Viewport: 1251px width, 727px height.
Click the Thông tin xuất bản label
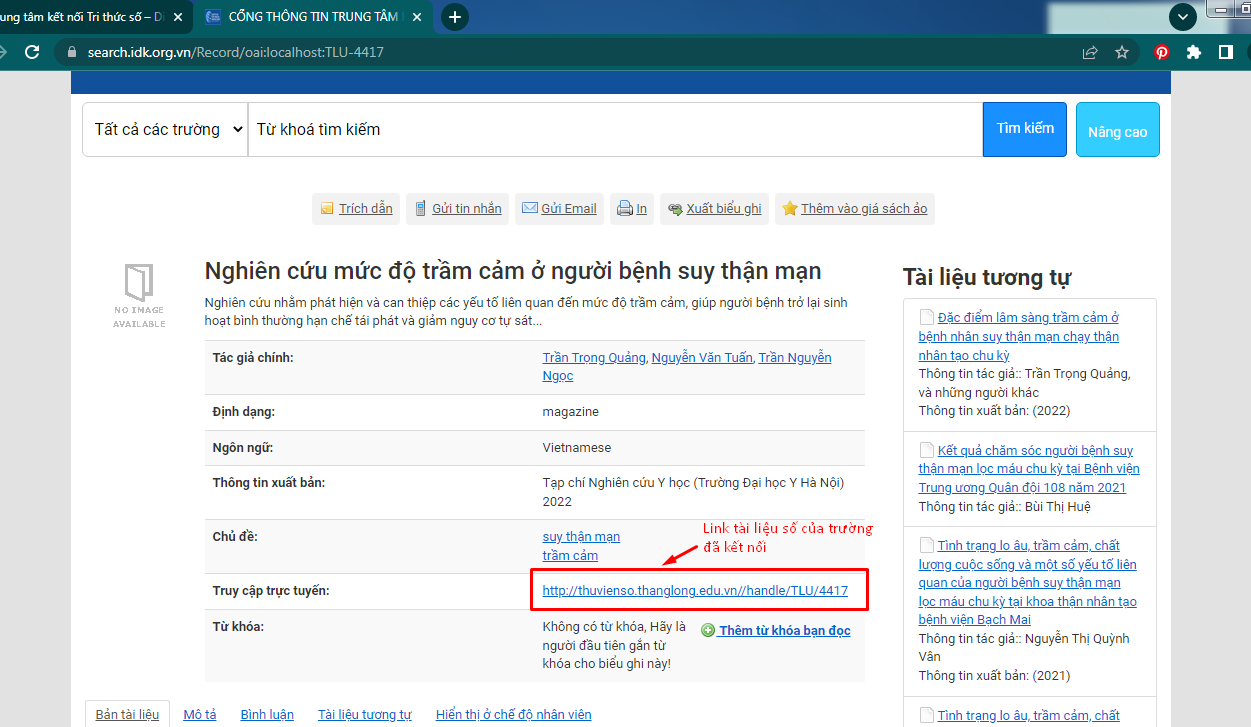point(268,483)
